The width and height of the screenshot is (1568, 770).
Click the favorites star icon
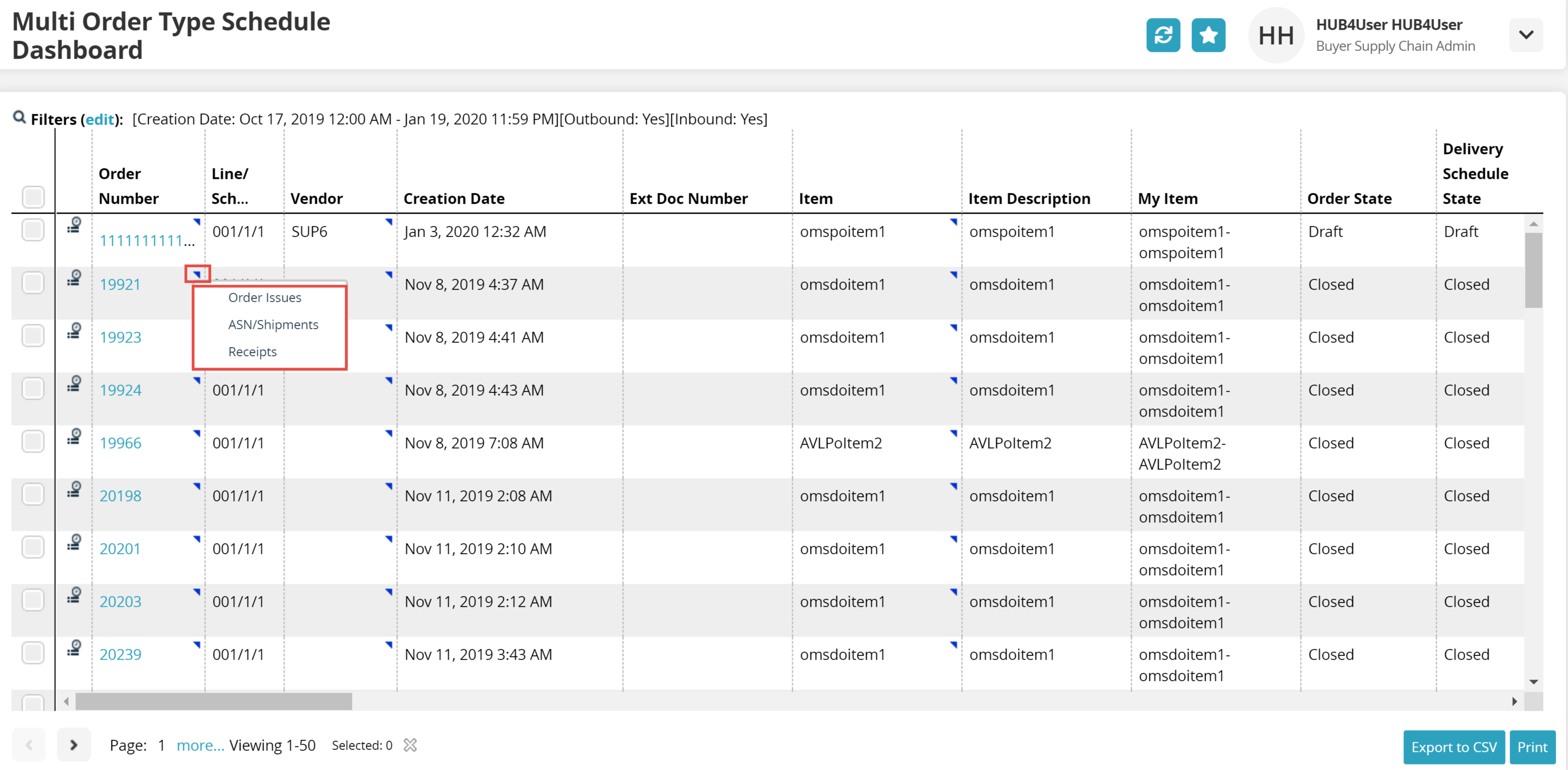pos(1208,35)
